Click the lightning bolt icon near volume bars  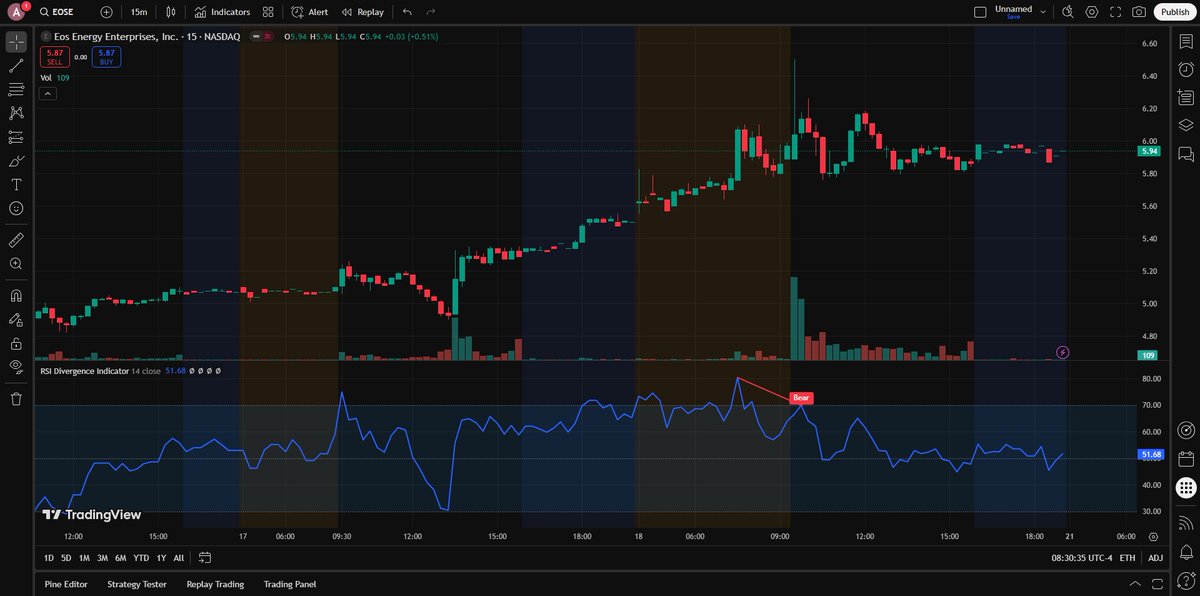[1063, 352]
